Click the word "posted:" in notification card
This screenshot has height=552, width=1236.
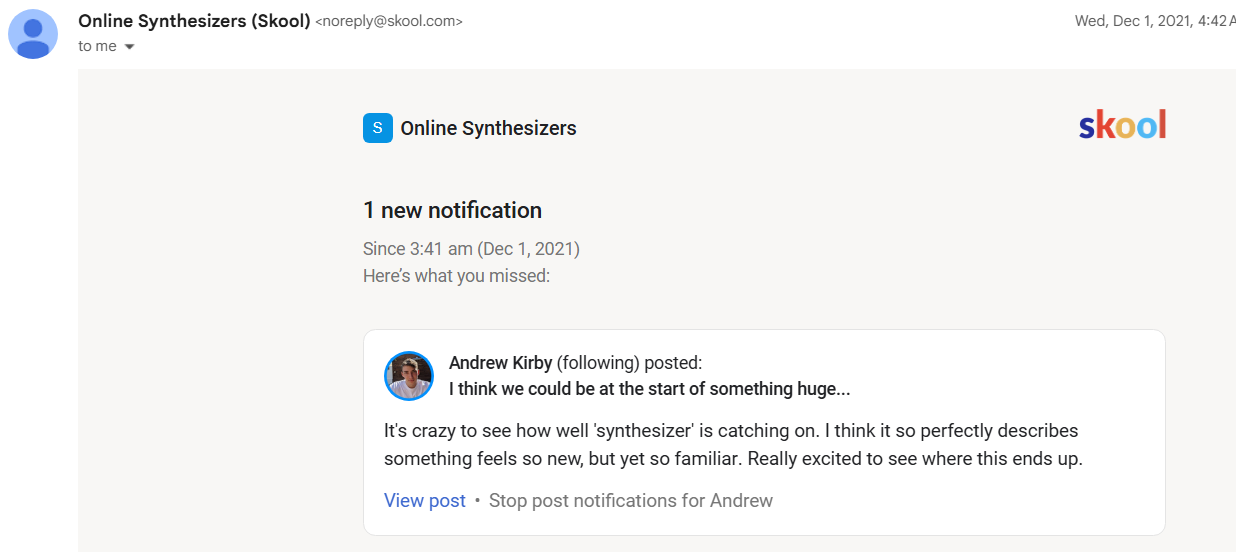pos(673,363)
